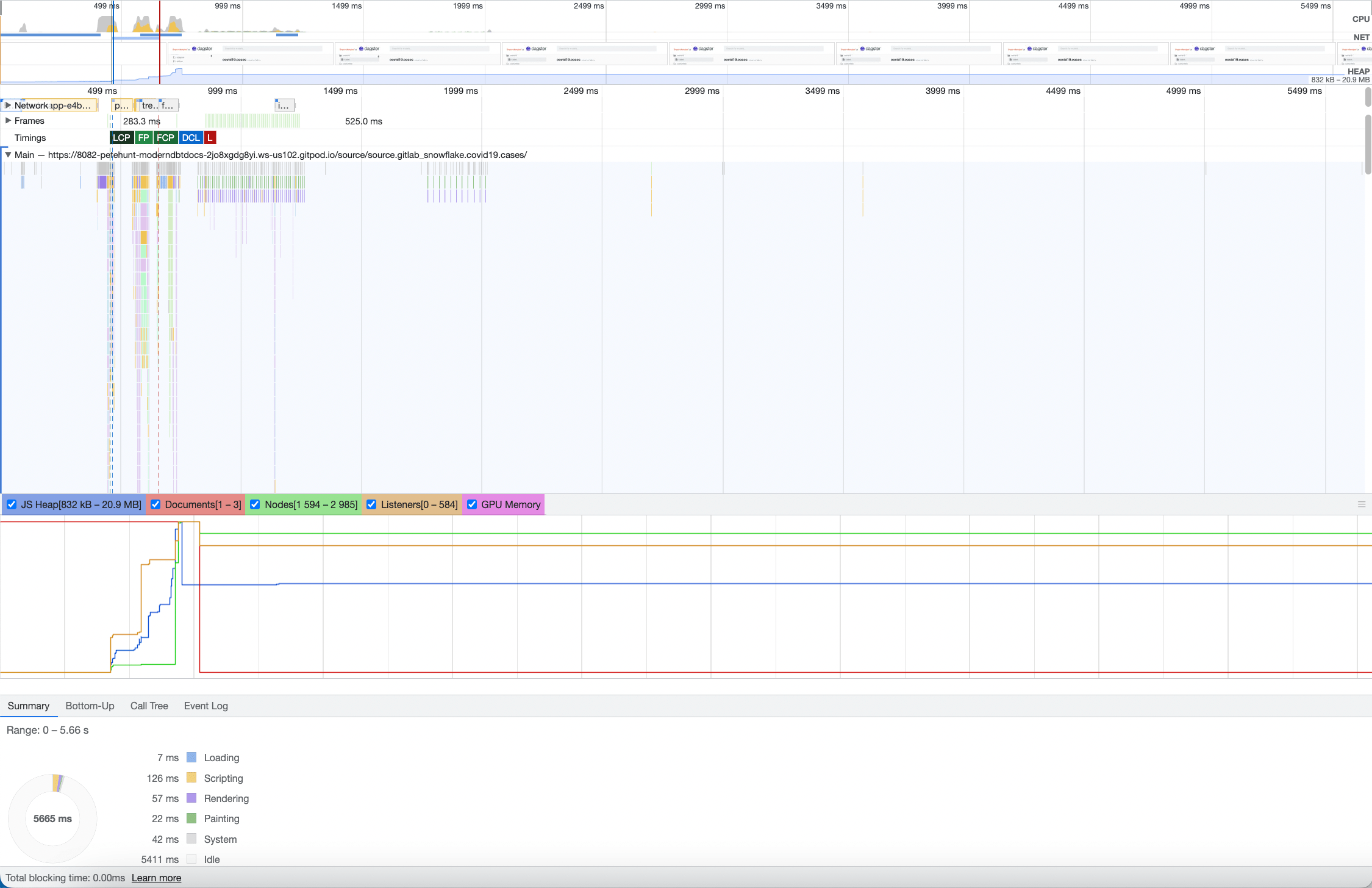This screenshot has height=888, width=1372.
Task: Click the Loading blue legend swatch
Action: click(191, 757)
